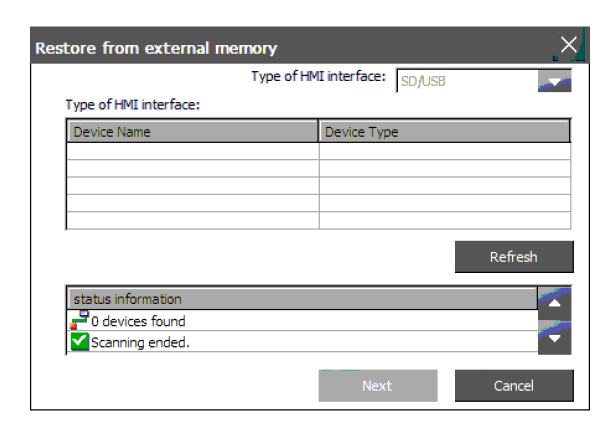612x432 pixels.
Task: Cancel the restore operation
Action: click(x=514, y=385)
